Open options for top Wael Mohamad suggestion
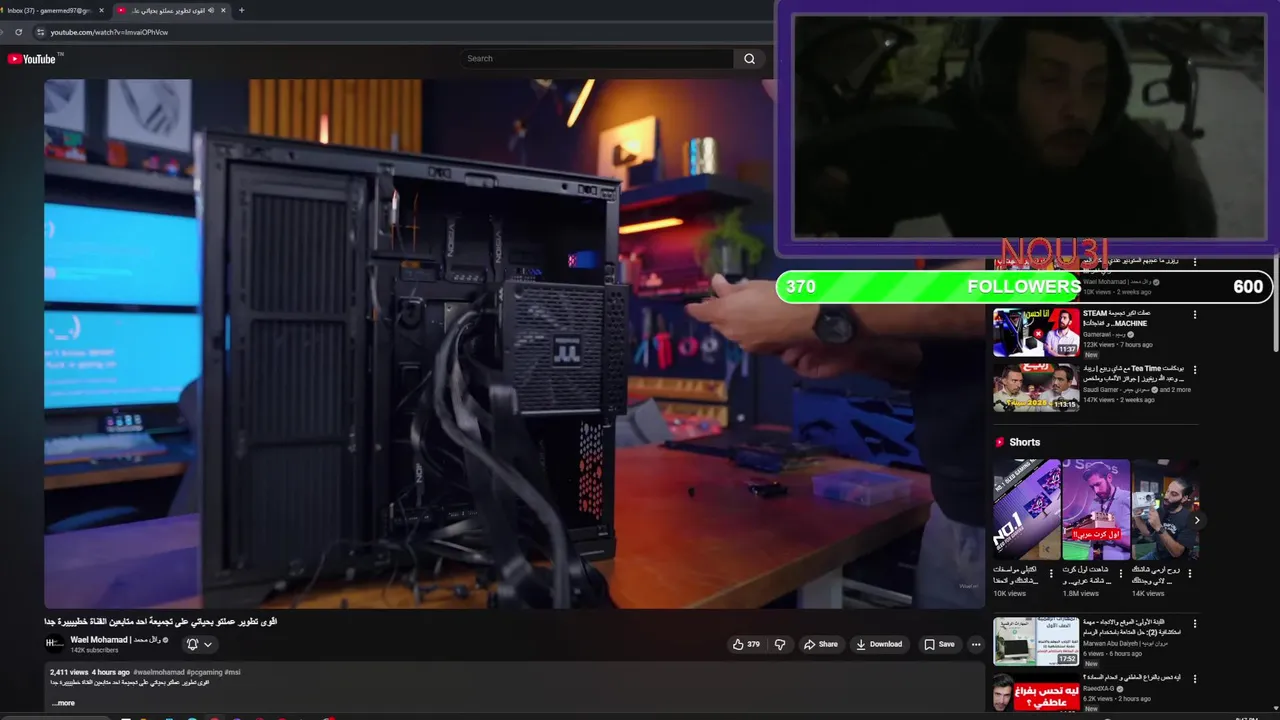This screenshot has width=1280, height=720. pos(1194,261)
